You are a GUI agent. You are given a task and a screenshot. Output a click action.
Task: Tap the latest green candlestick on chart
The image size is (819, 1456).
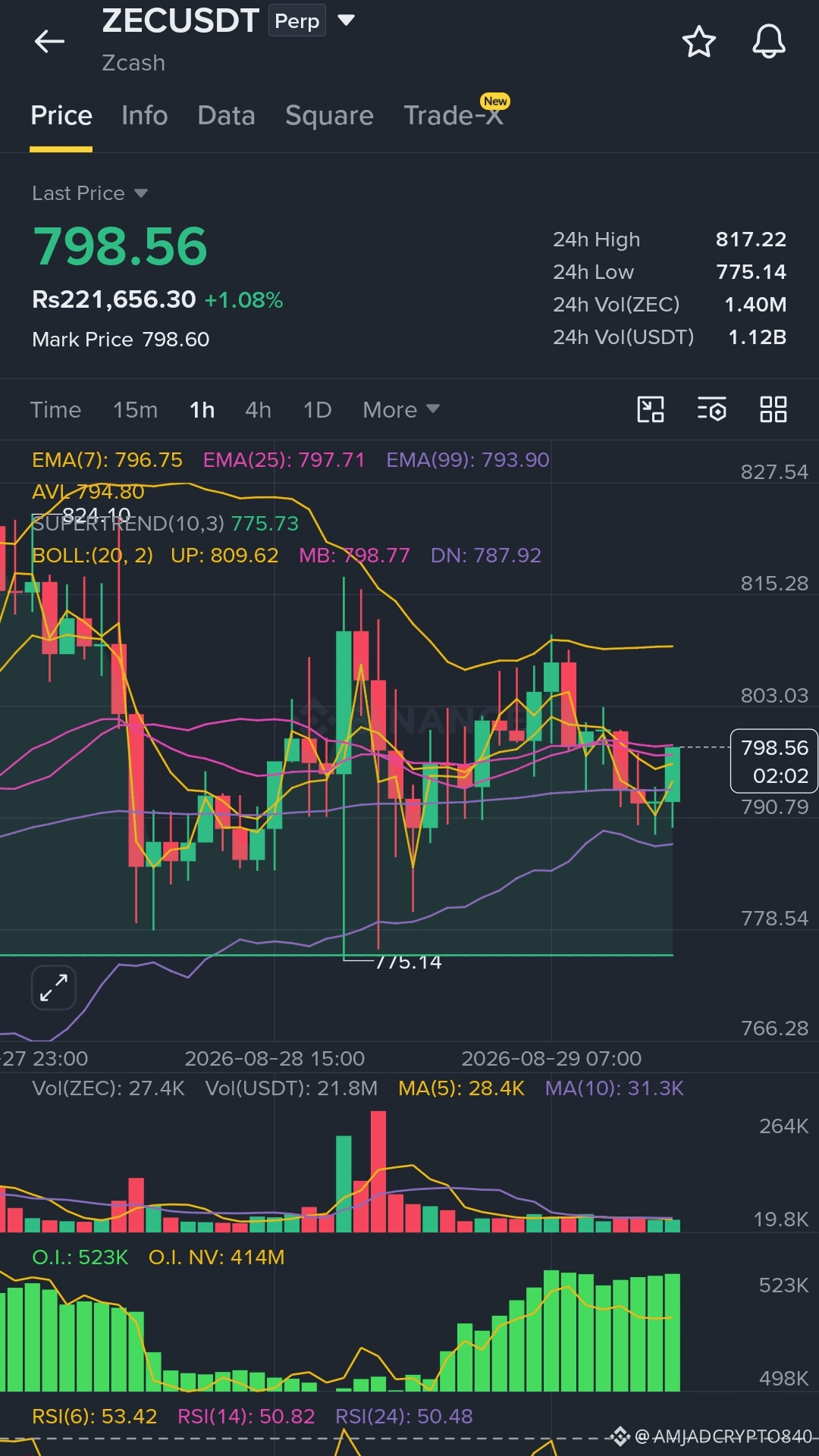[x=673, y=774]
